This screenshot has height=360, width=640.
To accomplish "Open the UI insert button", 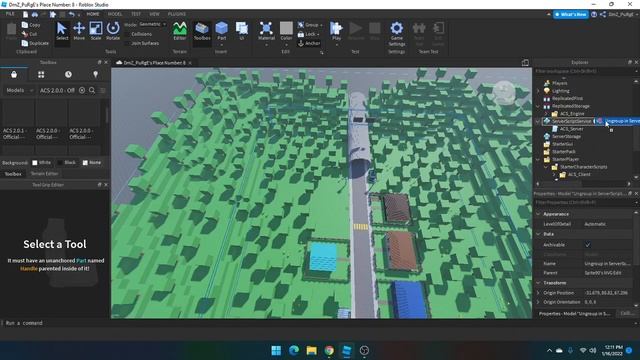I will (x=242, y=31).
